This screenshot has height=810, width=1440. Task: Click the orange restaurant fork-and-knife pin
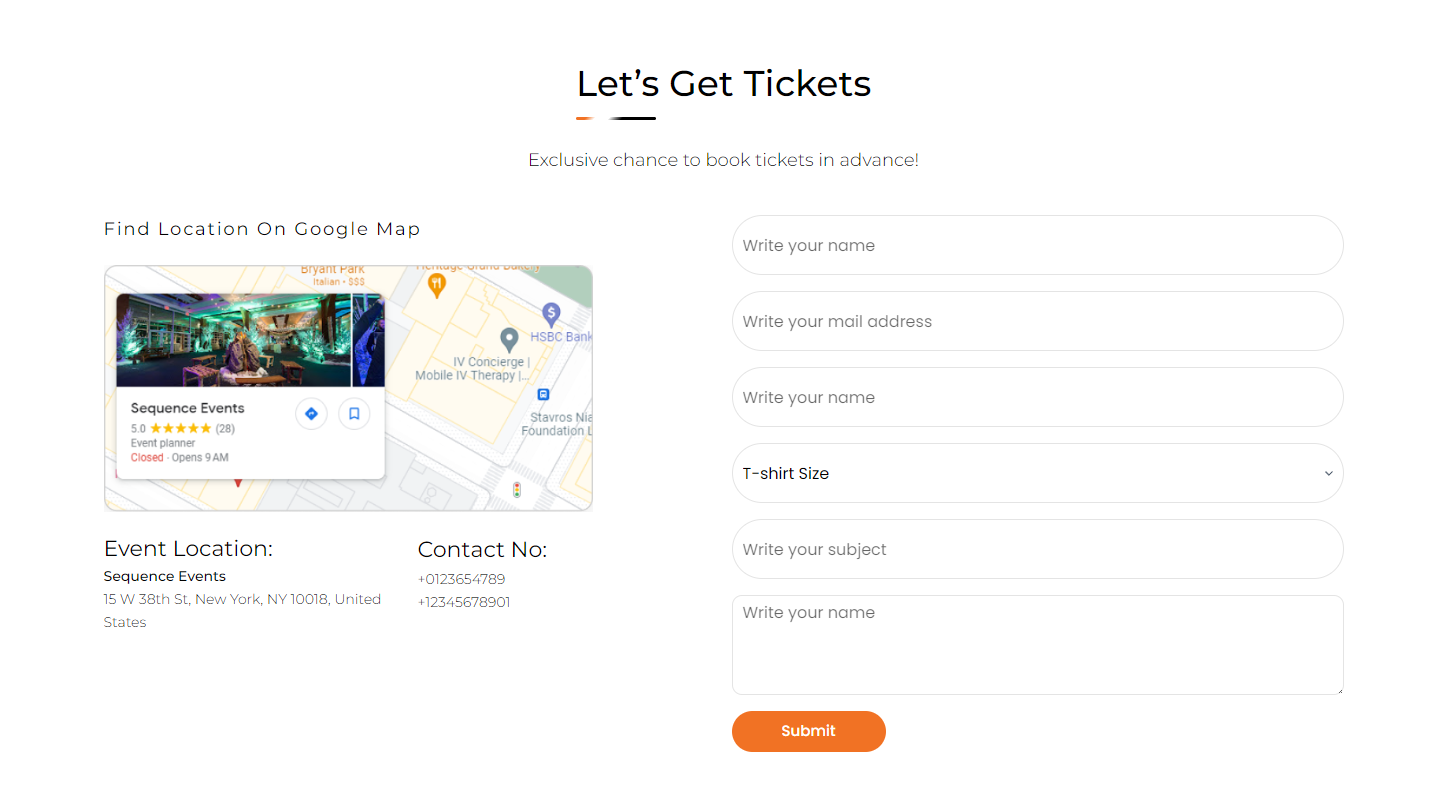click(x=436, y=285)
